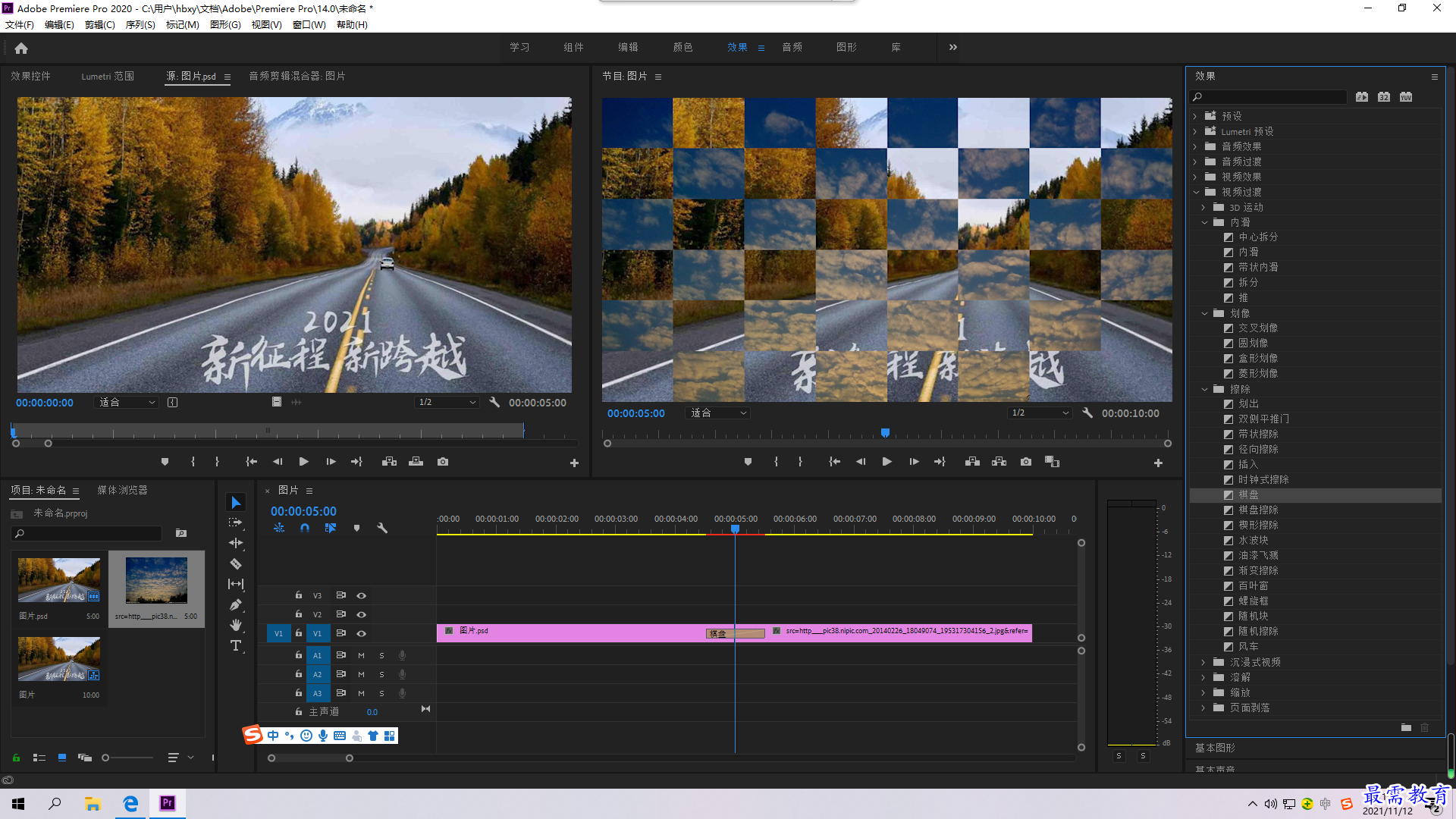Toggle lock on track V2
This screenshot has width=1456, height=819.
(x=298, y=614)
